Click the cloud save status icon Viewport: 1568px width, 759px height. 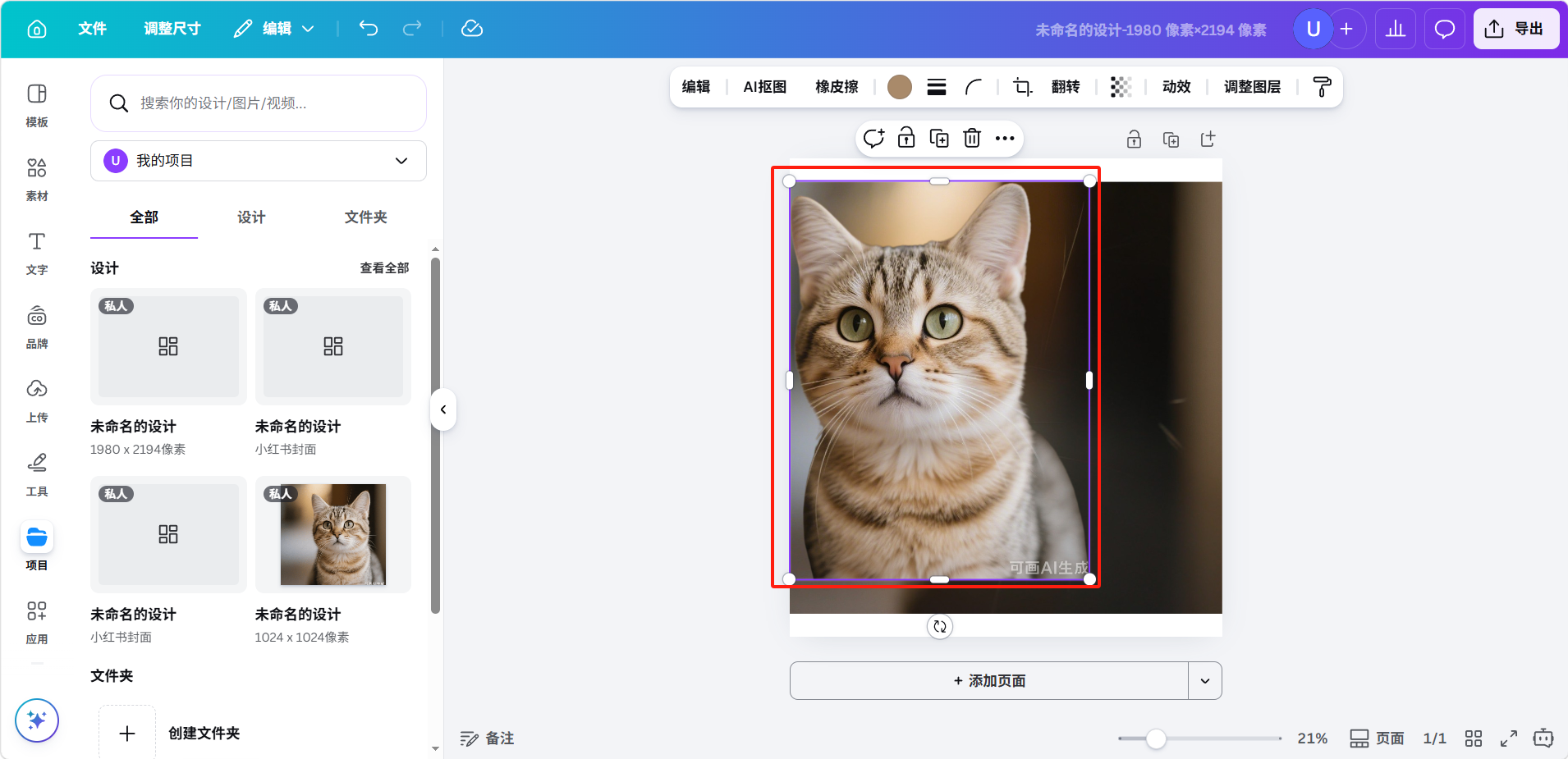(x=472, y=29)
